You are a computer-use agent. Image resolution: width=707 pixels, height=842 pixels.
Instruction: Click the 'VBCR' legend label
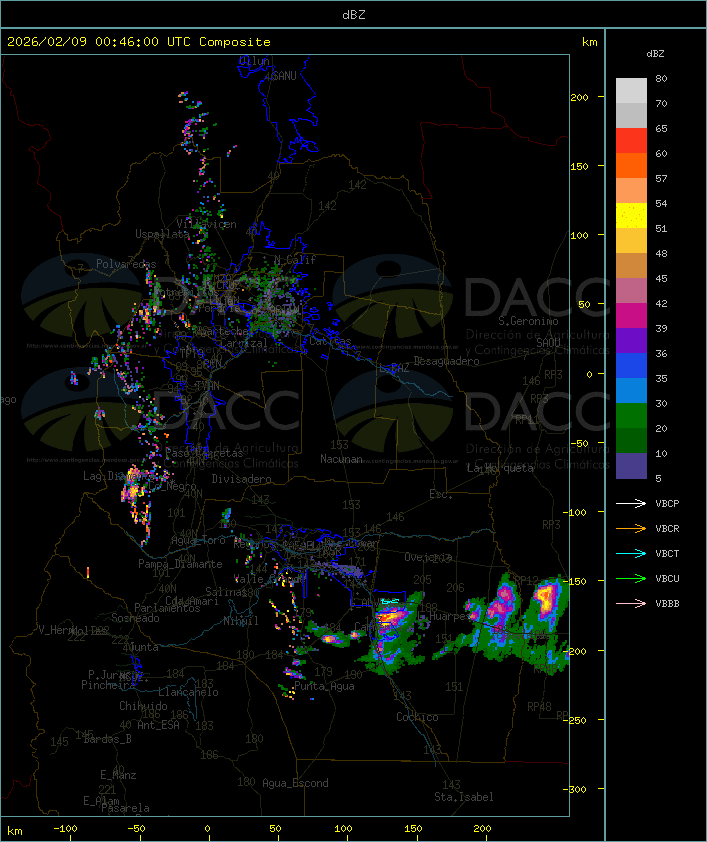(x=667, y=528)
